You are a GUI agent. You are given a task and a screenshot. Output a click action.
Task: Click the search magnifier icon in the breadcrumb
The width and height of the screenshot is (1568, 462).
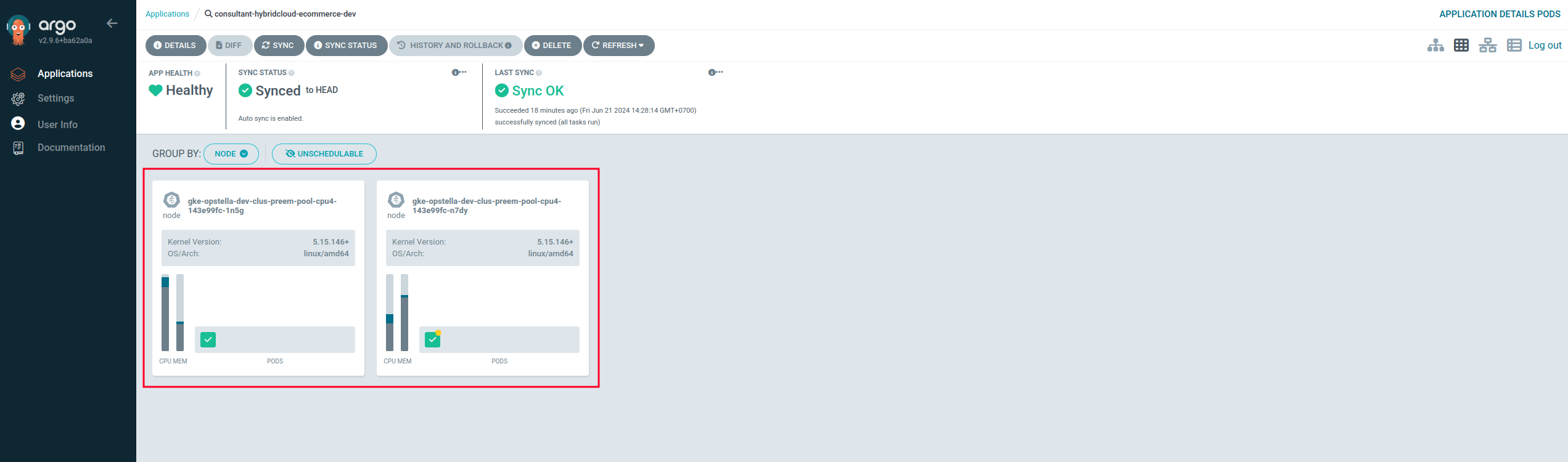208,14
